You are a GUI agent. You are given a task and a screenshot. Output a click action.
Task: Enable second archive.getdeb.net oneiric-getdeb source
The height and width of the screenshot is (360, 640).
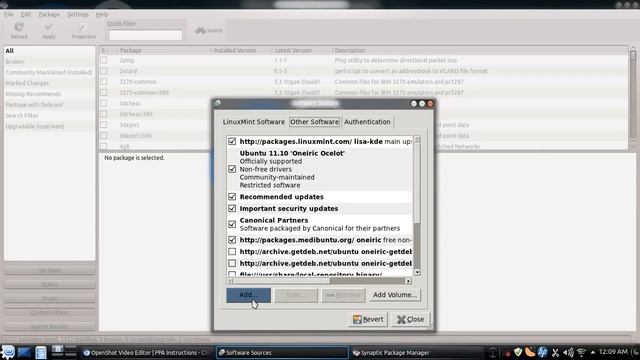[x=232, y=264]
